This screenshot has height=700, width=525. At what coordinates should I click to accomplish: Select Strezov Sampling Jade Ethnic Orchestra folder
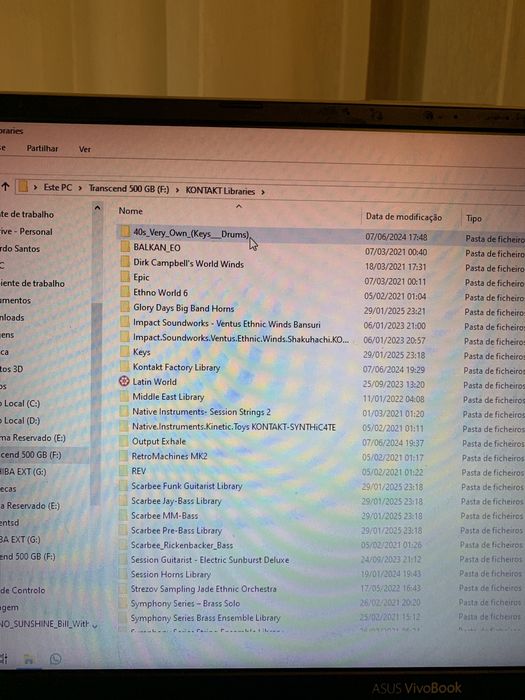[x=204, y=589]
